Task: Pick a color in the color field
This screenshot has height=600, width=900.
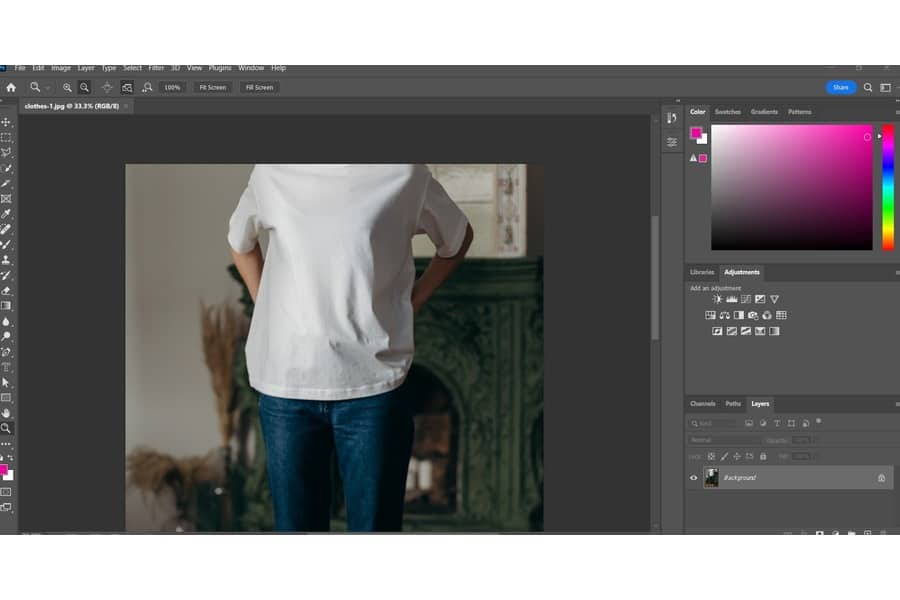Action: (x=792, y=187)
